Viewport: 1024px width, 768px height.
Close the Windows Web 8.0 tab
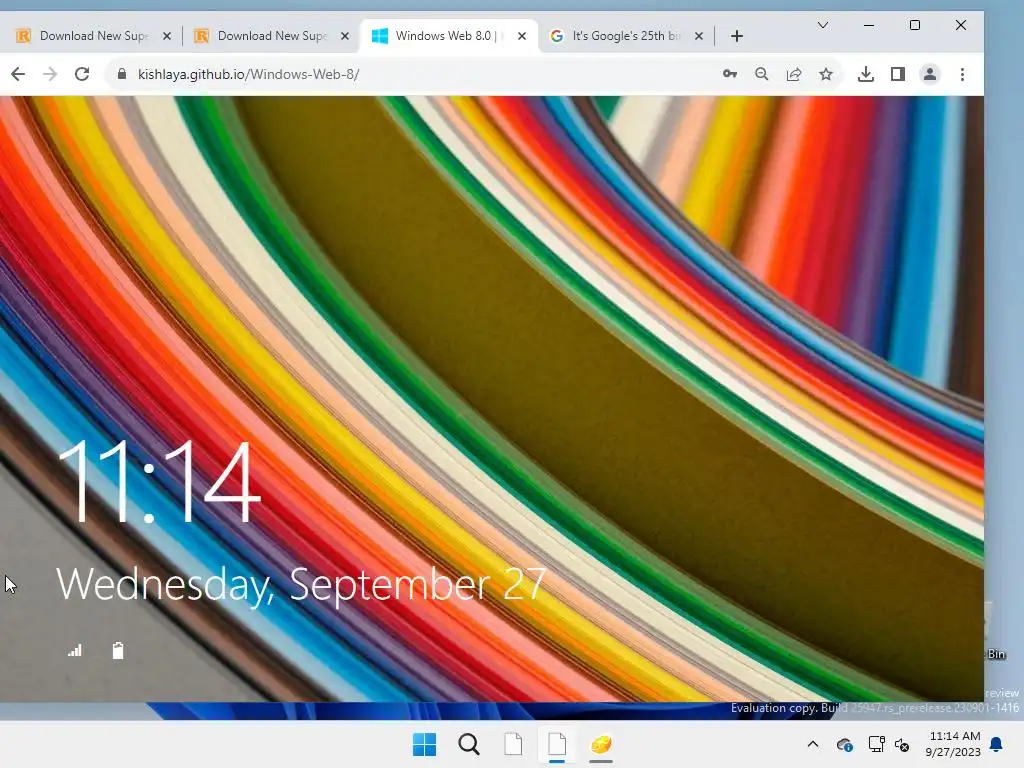coord(522,36)
